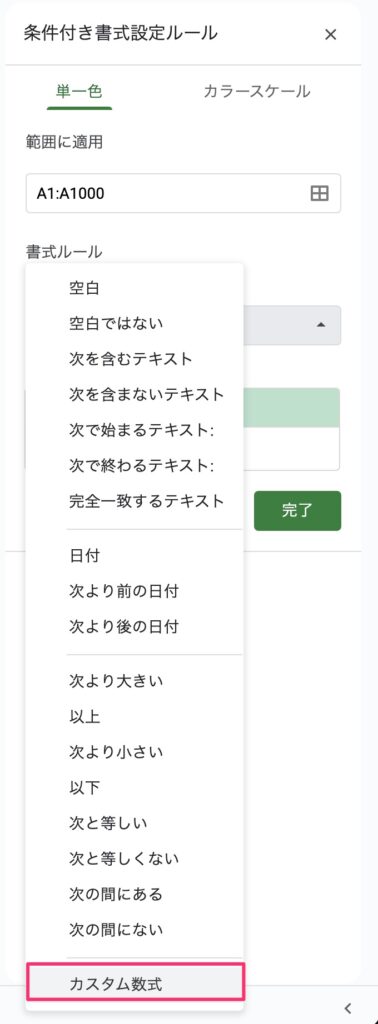Choose カスタム数式 from the list
The image size is (378, 1024).
(x=135, y=984)
